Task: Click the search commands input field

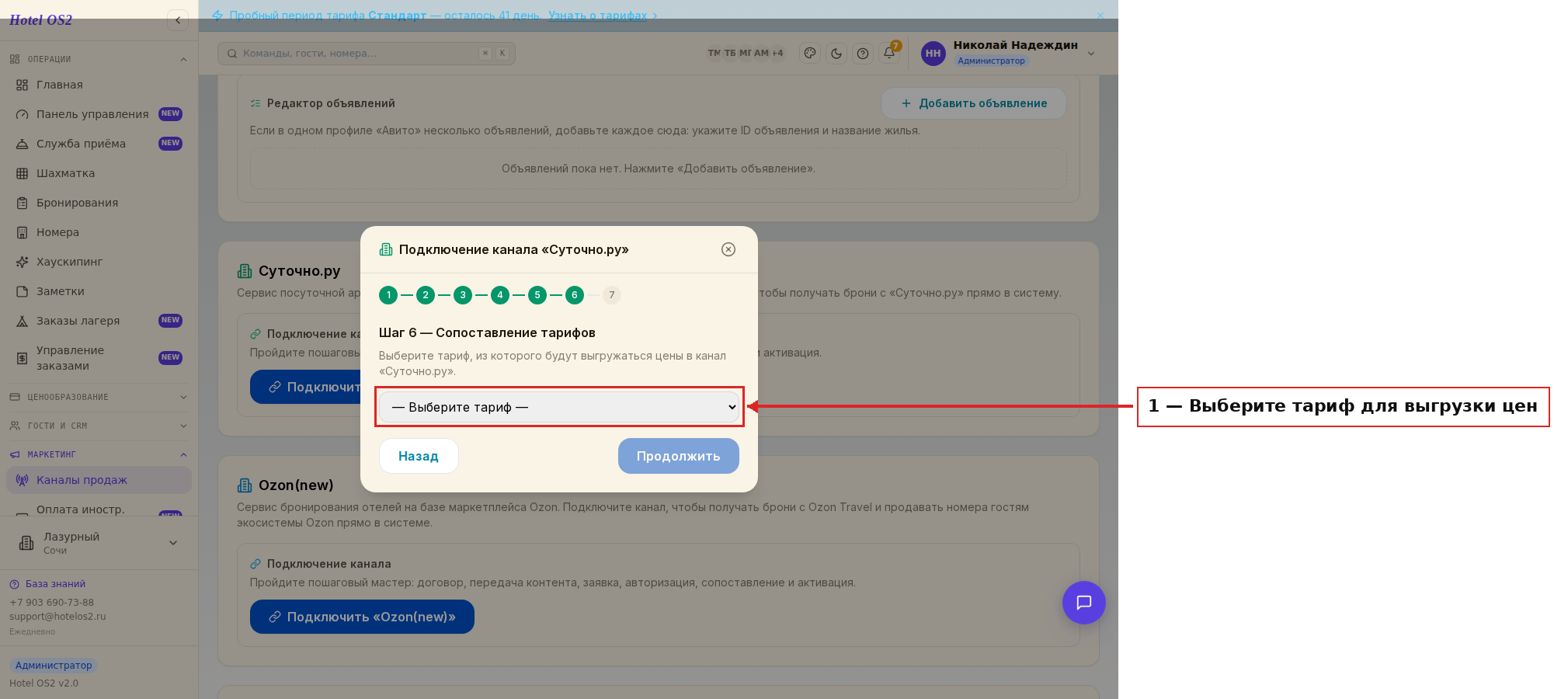Action: (367, 54)
